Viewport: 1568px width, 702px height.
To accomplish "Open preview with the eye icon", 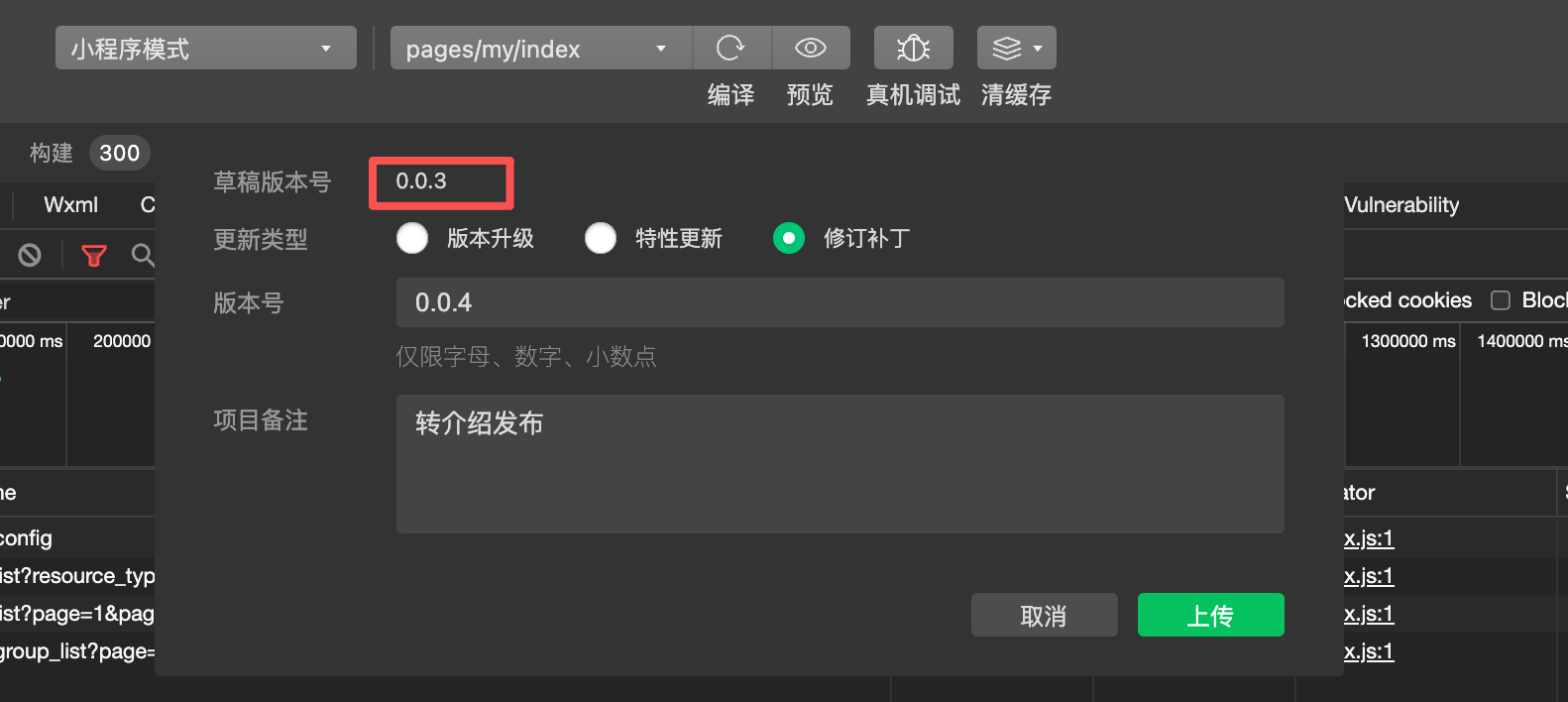I will (x=811, y=48).
